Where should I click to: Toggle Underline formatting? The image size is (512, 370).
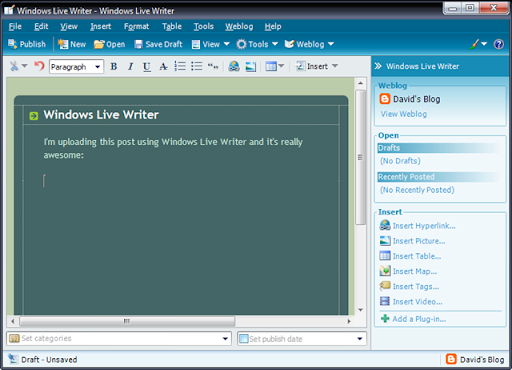tap(147, 66)
